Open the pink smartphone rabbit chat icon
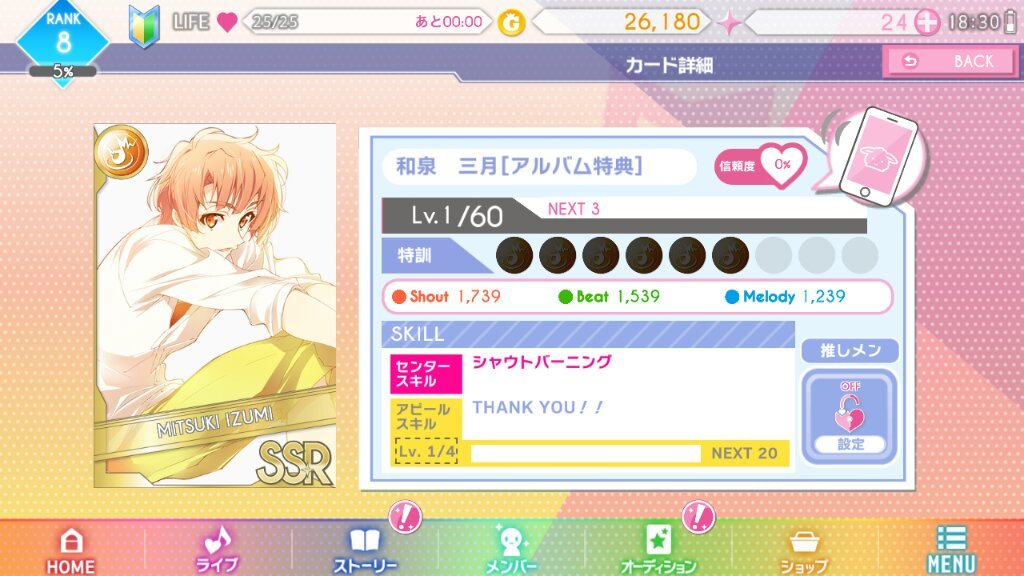1024x576 pixels. 877,157
